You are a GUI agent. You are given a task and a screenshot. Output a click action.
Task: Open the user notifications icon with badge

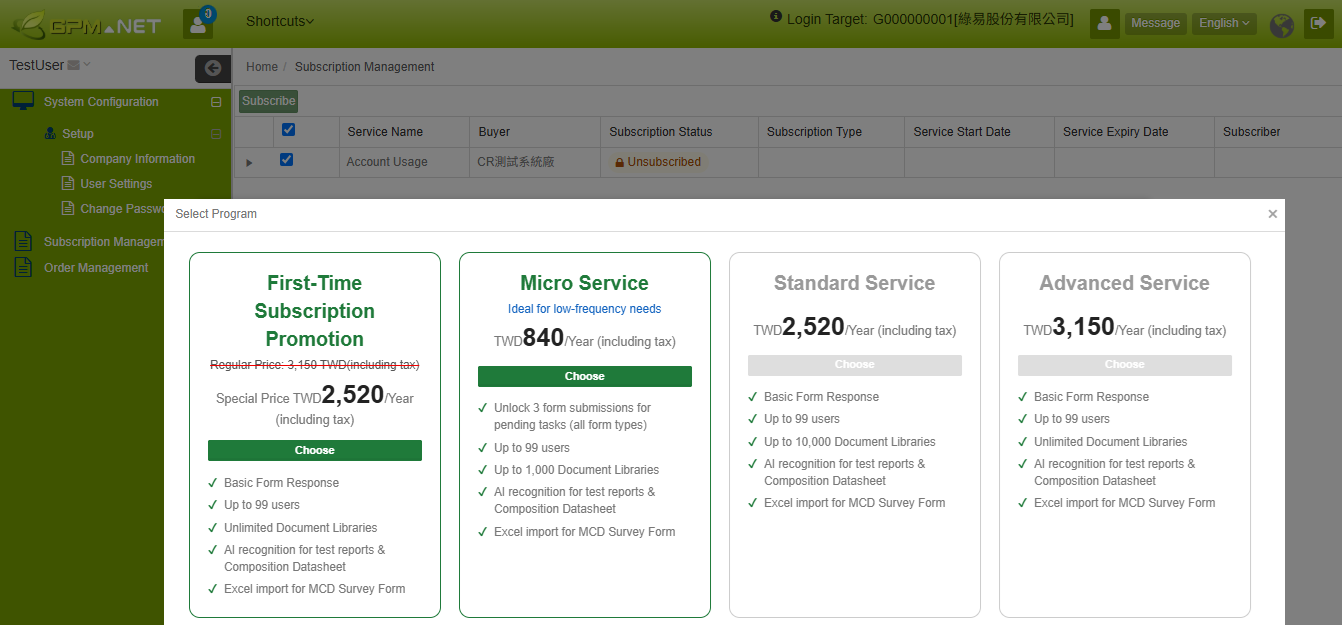[198, 23]
